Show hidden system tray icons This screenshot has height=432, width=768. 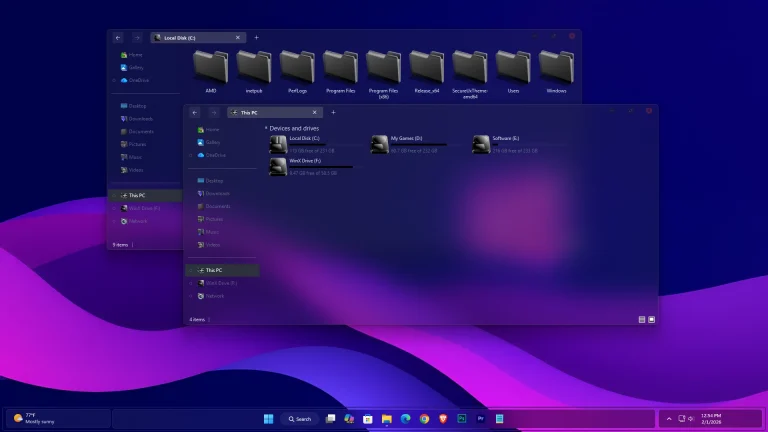(669, 419)
